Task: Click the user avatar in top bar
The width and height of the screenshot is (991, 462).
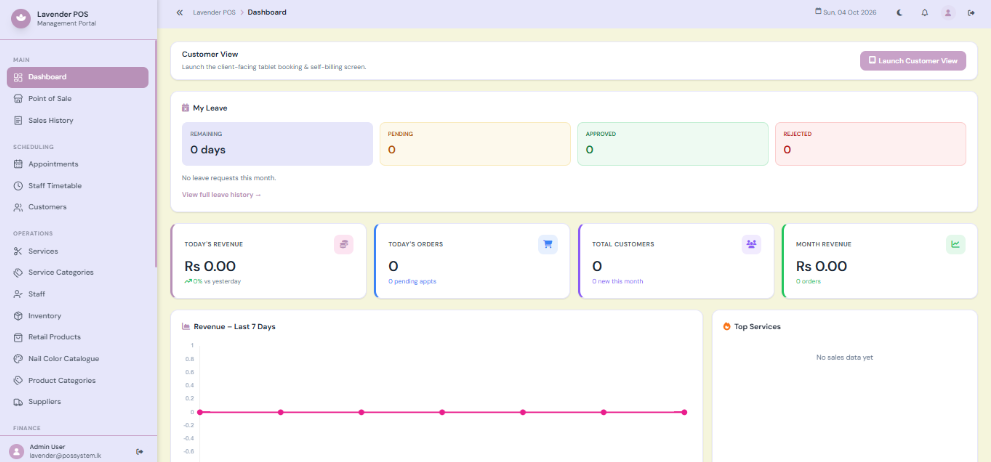Action: [947, 13]
